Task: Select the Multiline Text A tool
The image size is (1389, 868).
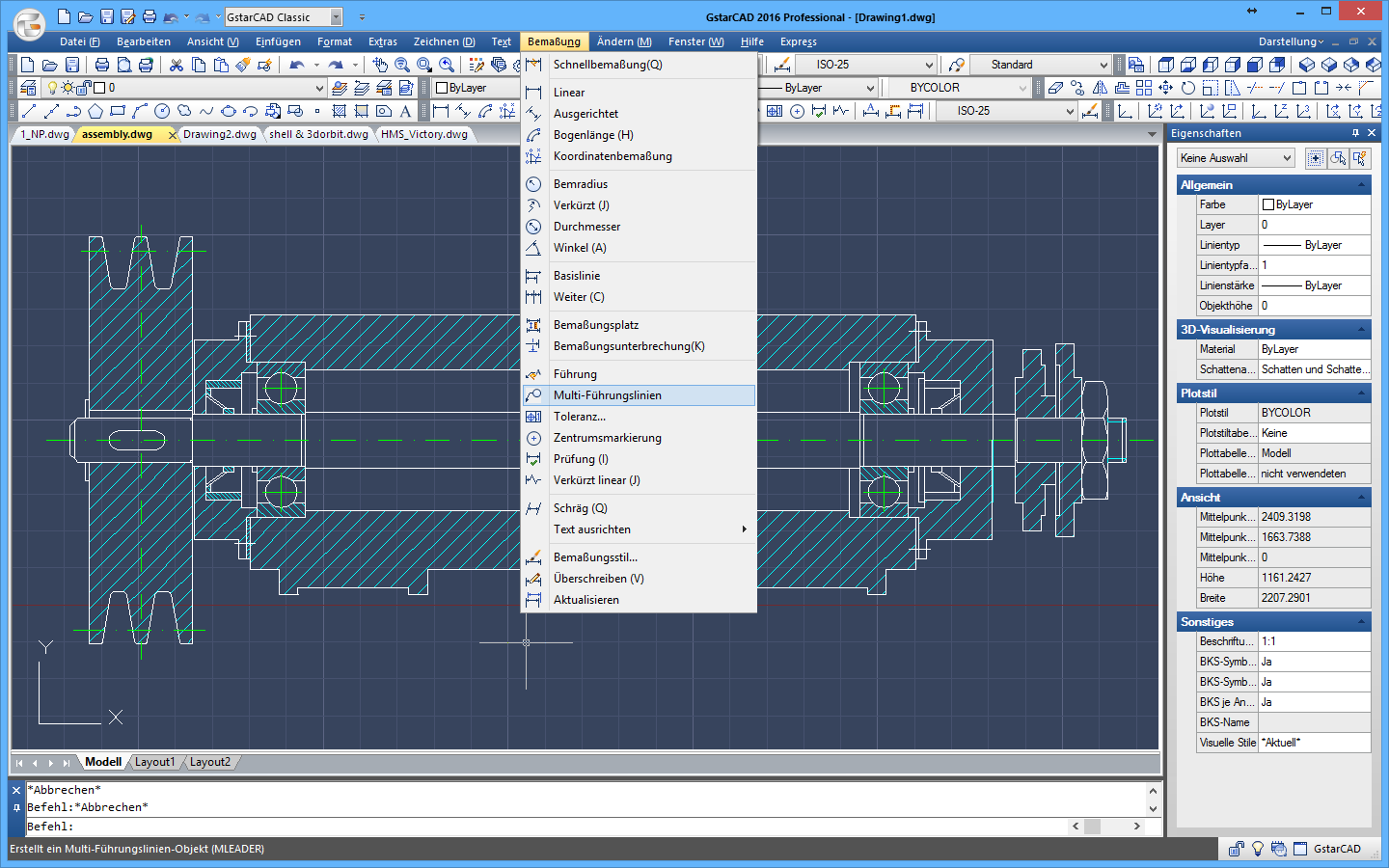Action: 406,111
